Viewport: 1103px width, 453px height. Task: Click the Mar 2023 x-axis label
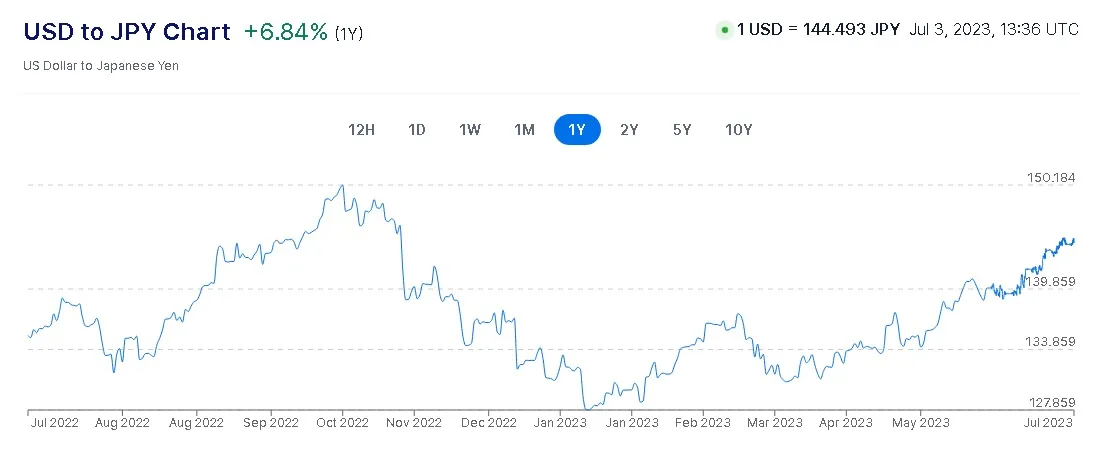(x=775, y=423)
